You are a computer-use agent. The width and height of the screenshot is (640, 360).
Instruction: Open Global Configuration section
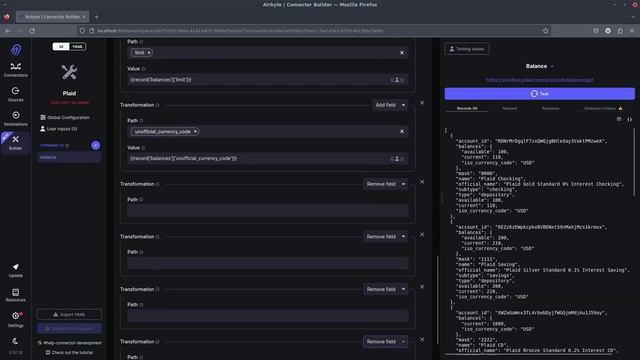tap(65, 118)
